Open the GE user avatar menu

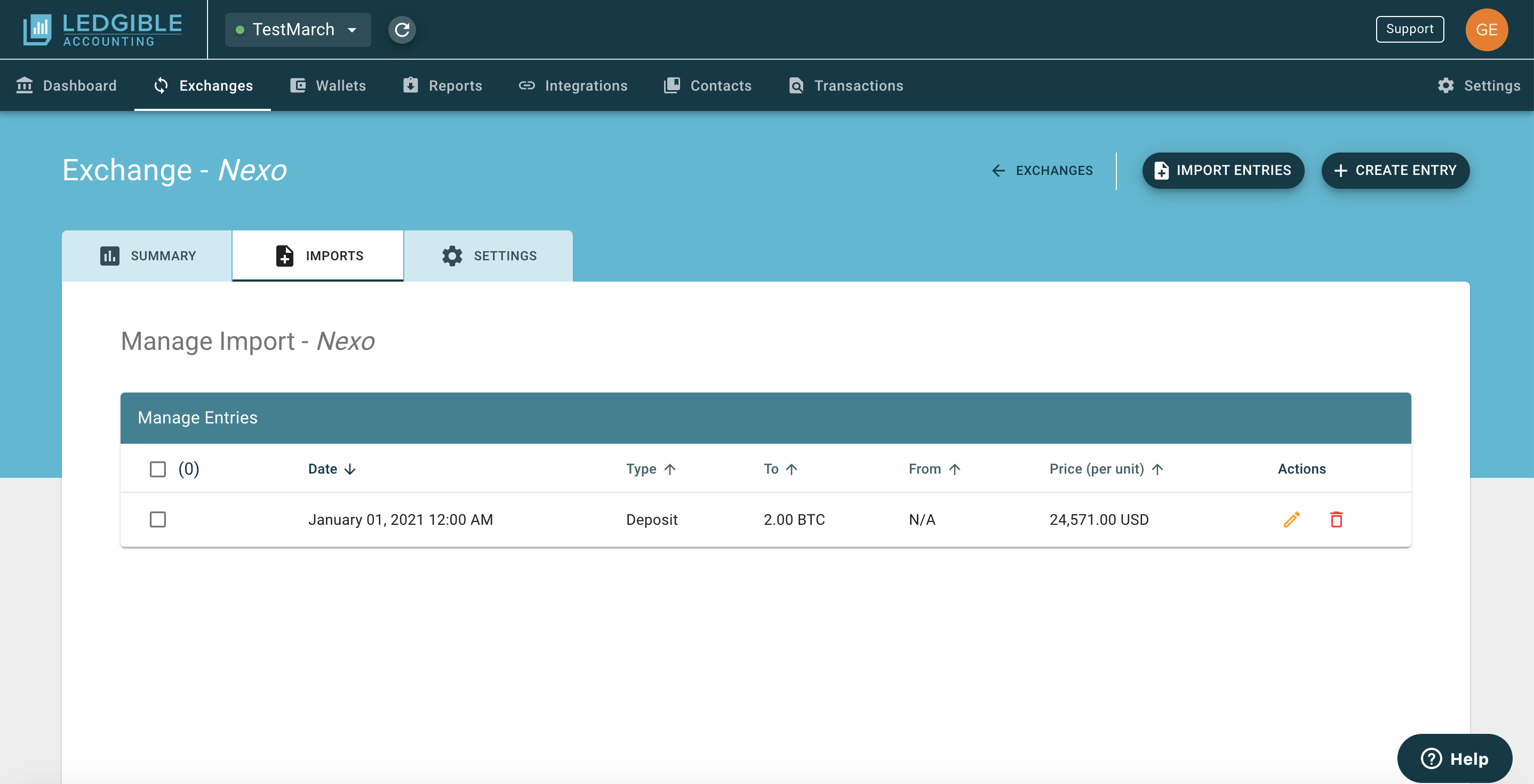click(1487, 29)
